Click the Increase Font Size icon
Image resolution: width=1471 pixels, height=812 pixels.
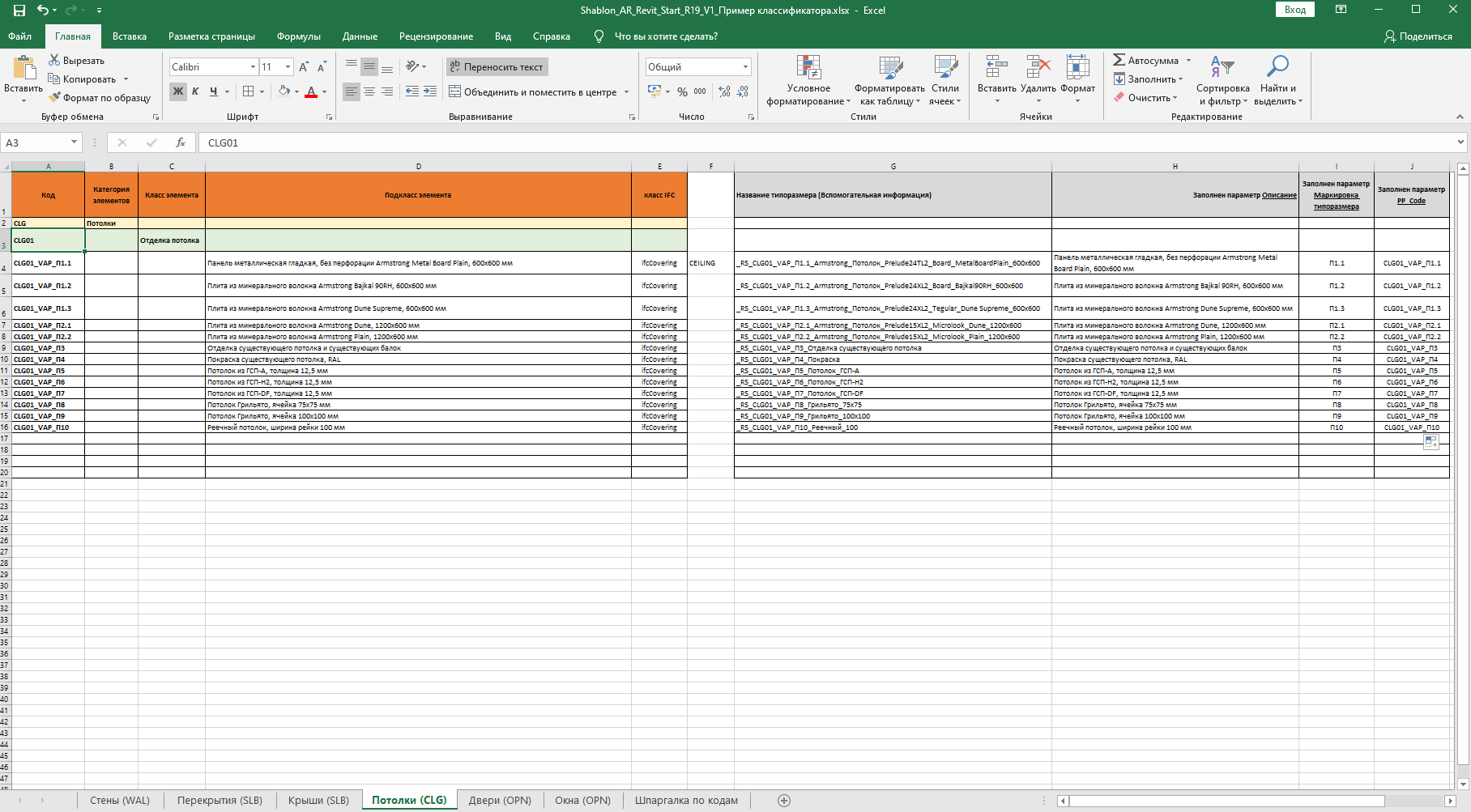pos(304,67)
